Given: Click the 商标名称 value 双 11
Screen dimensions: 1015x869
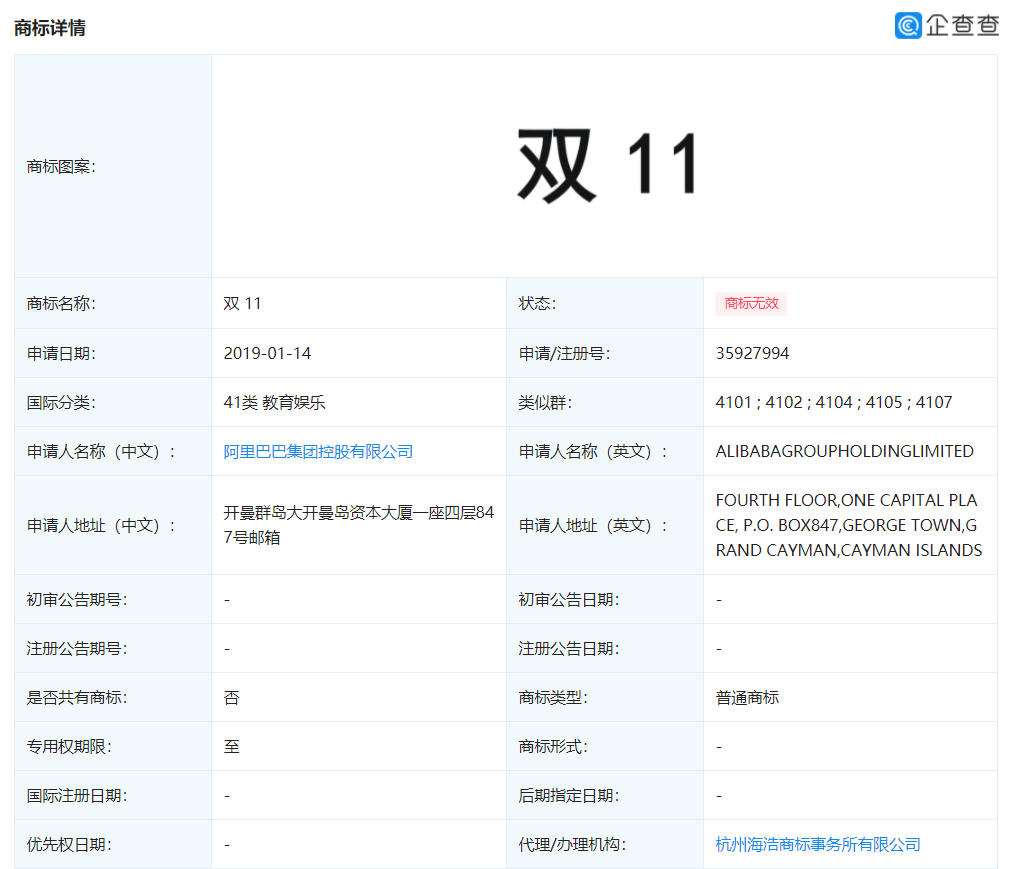Looking at the screenshot, I should tap(242, 304).
